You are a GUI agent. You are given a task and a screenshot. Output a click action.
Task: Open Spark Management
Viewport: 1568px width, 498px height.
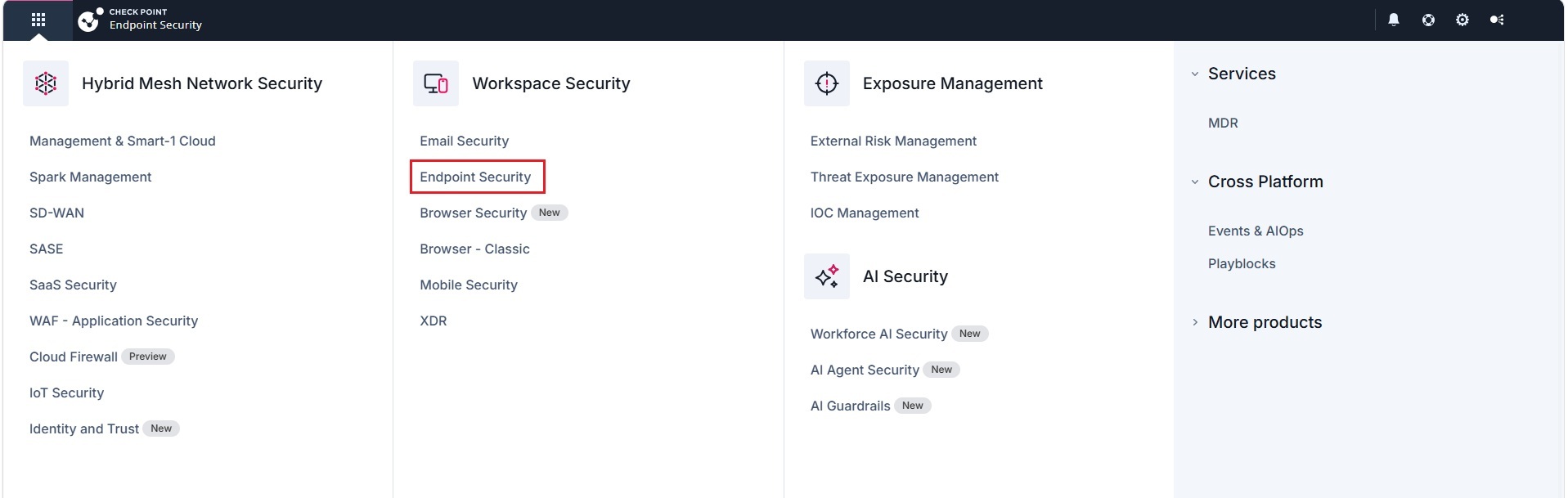[91, 177]
